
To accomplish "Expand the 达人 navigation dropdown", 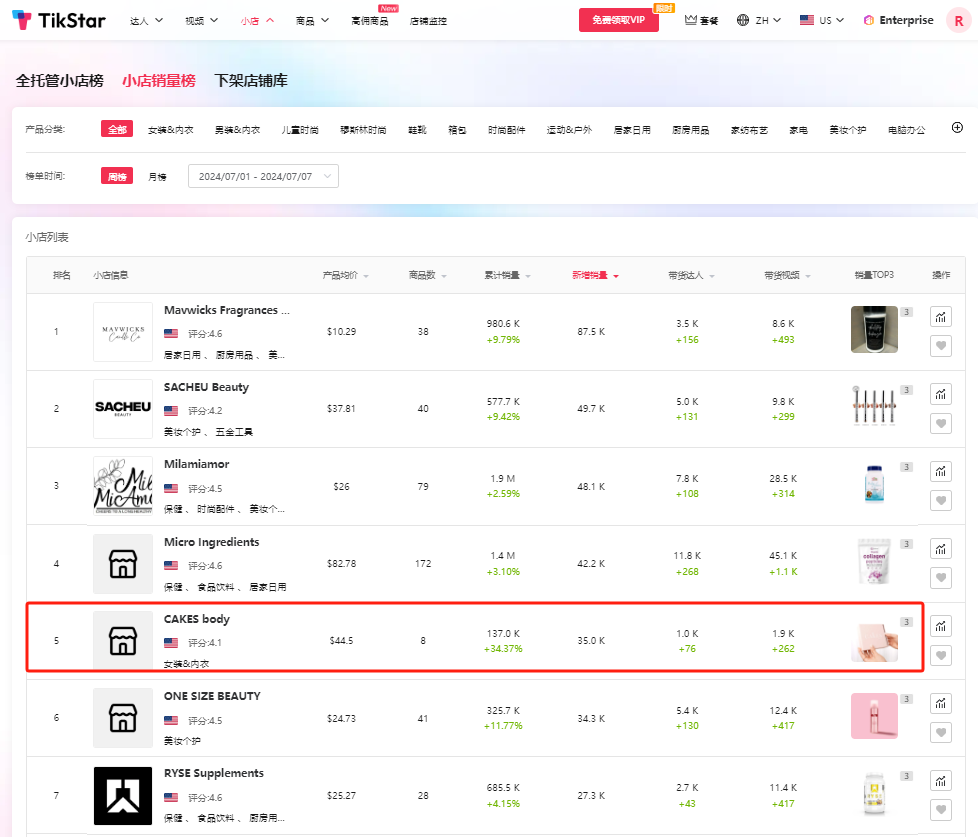I will pyautogui.click(x=147, y=21).
